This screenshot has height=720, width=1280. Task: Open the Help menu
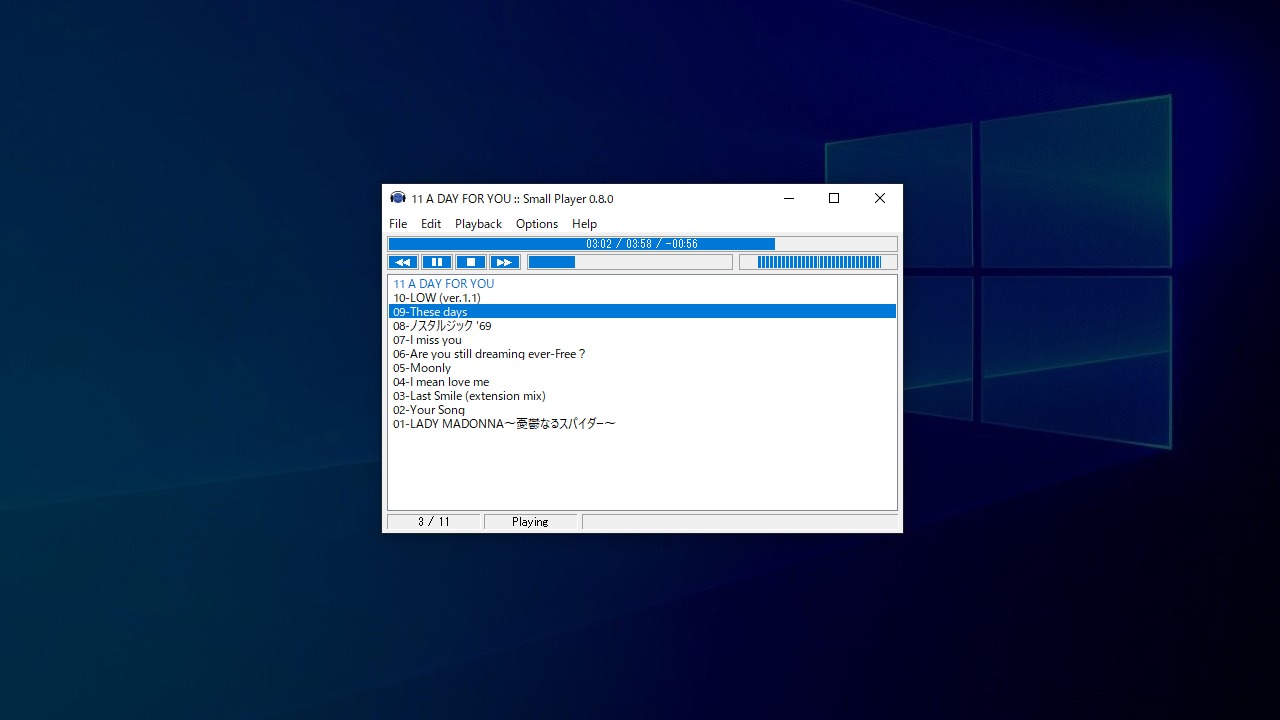click(584, 224)
